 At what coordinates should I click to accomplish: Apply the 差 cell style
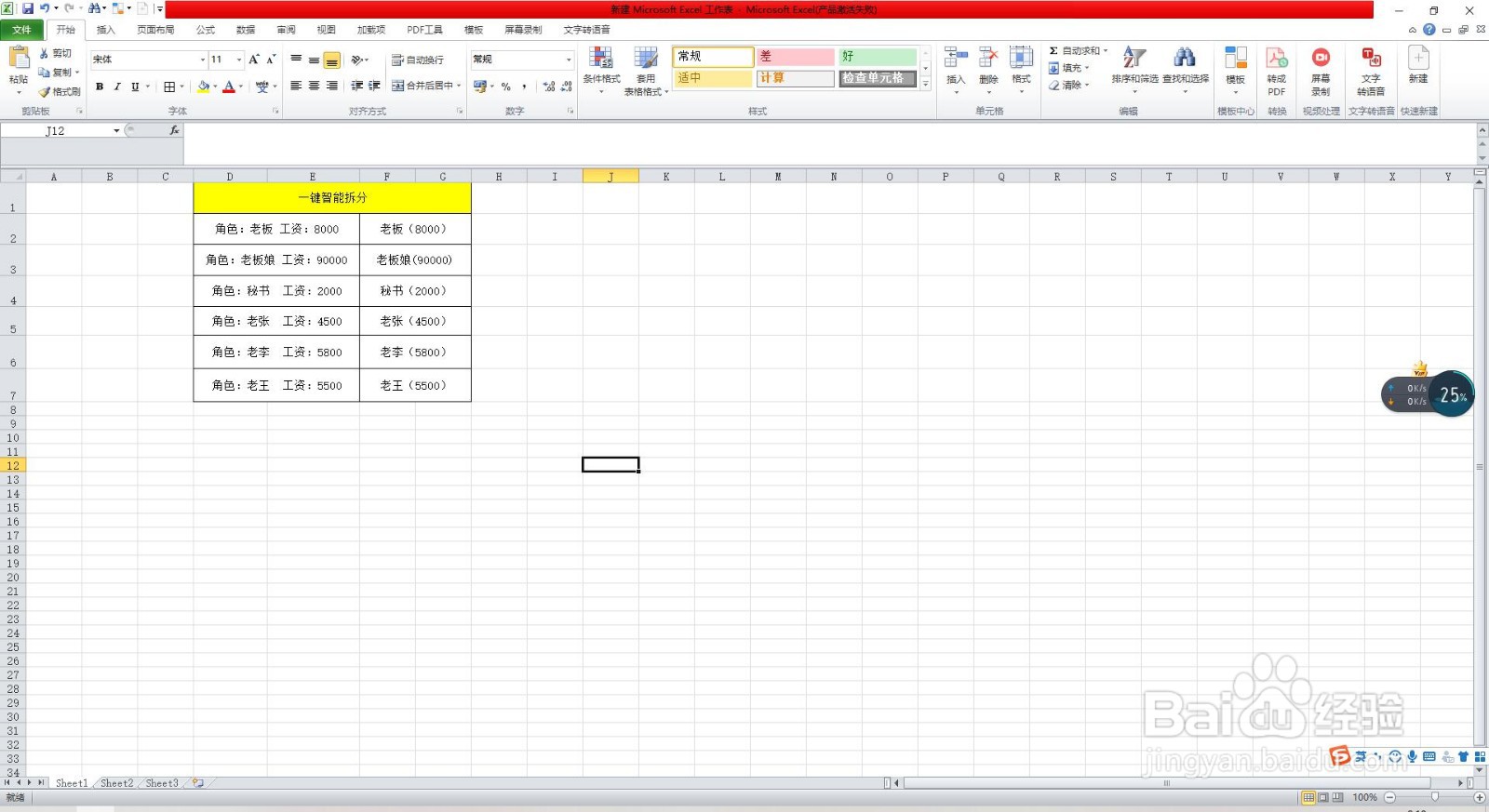(x=795, y=57)
